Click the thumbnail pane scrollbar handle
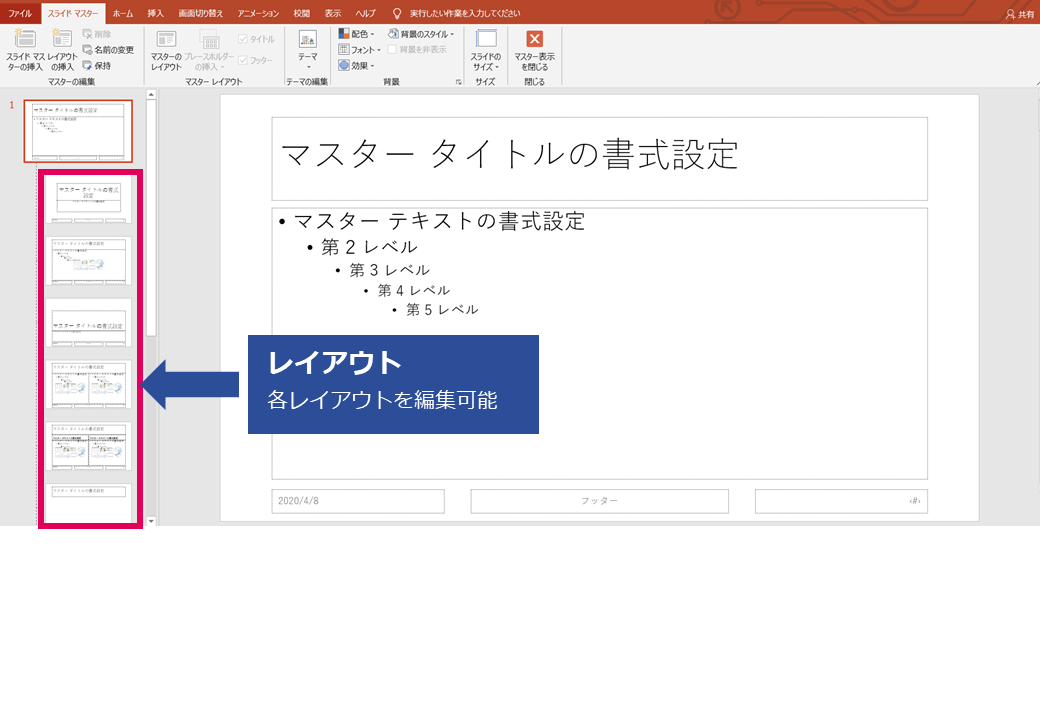This screenshot has height=720, width=1040. (151, 219)
